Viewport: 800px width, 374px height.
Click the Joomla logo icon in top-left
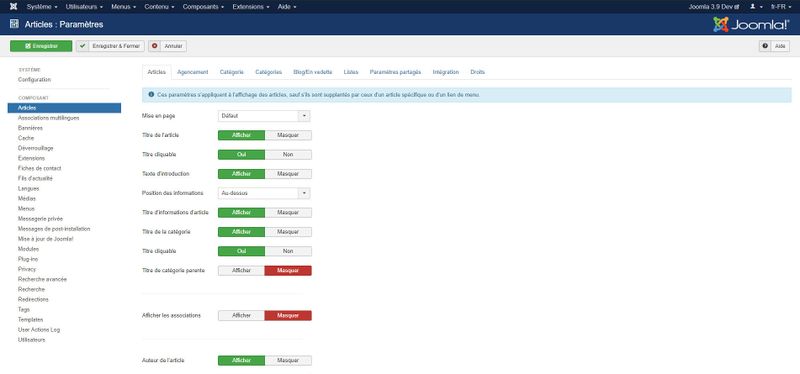click(x=14, y=7)
